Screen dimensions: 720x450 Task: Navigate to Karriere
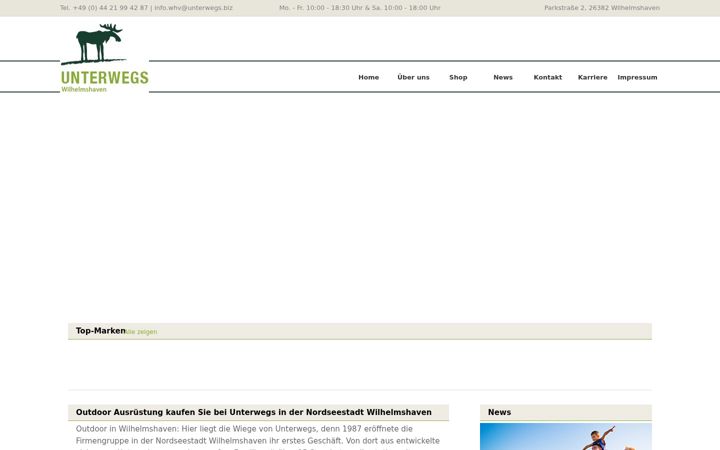point(592,77)
